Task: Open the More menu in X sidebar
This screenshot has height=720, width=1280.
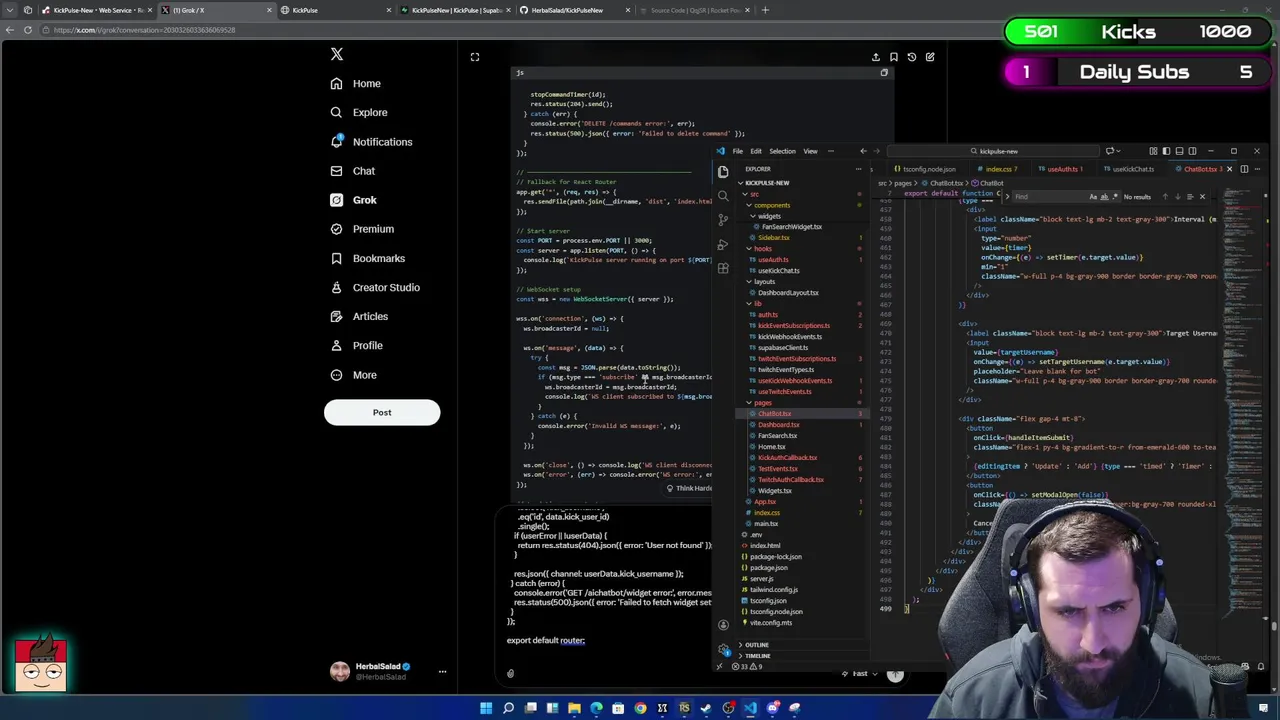Action: (x=354, y=375)
